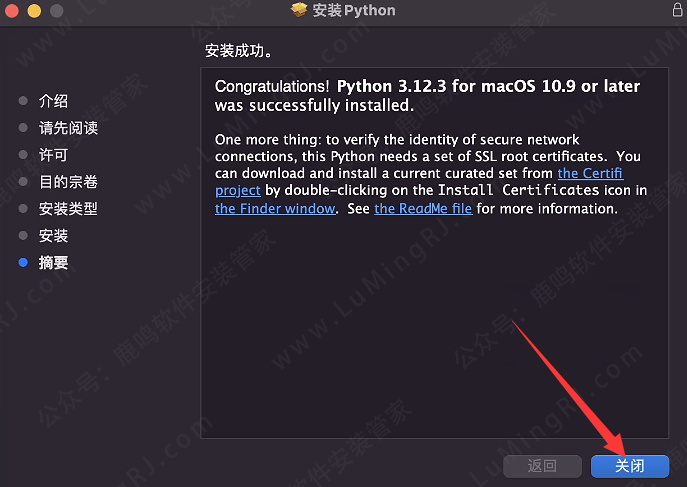Click the package icon beside 安装 Python title

coord(299,10)
